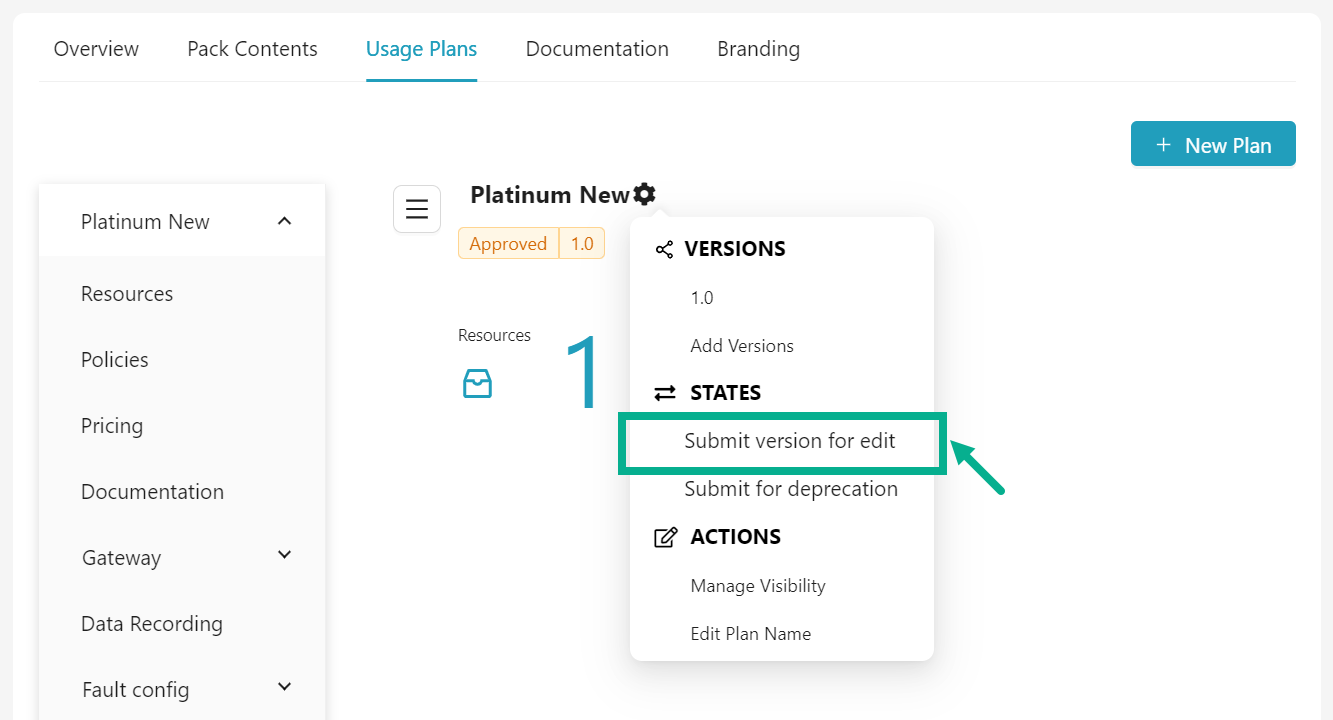Go to the Documentation tab
Screen dimensions: 1333x720
click(597, 49)
